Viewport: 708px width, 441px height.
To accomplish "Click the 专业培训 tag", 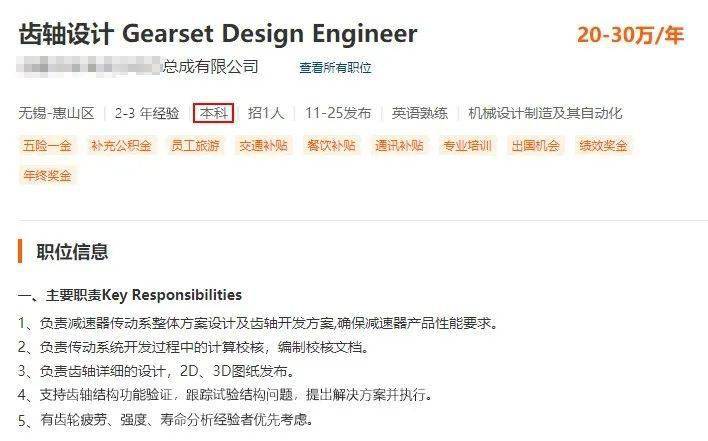I will pyautogui.click(x=467, y=145).
